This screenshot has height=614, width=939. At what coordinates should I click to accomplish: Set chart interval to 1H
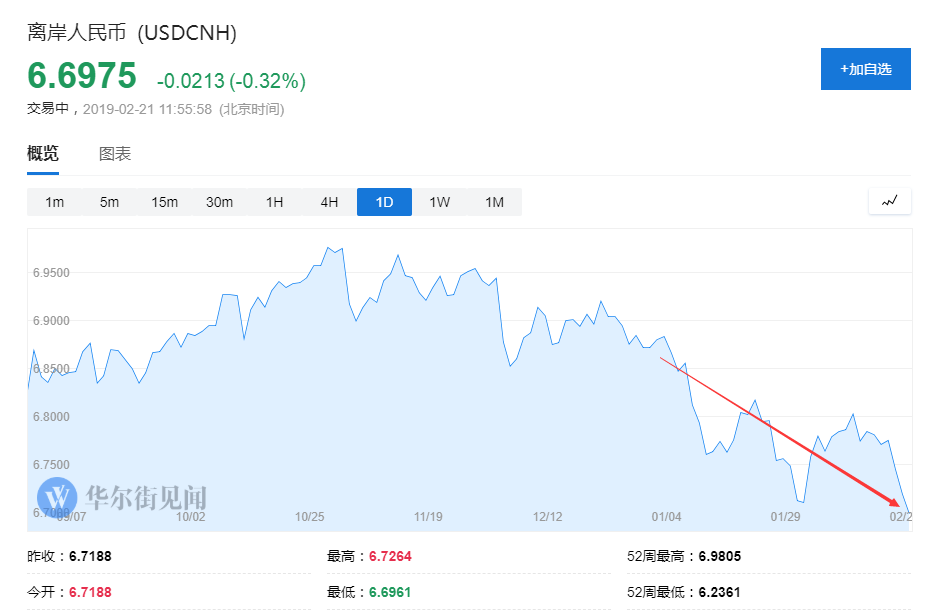point(274,202)
